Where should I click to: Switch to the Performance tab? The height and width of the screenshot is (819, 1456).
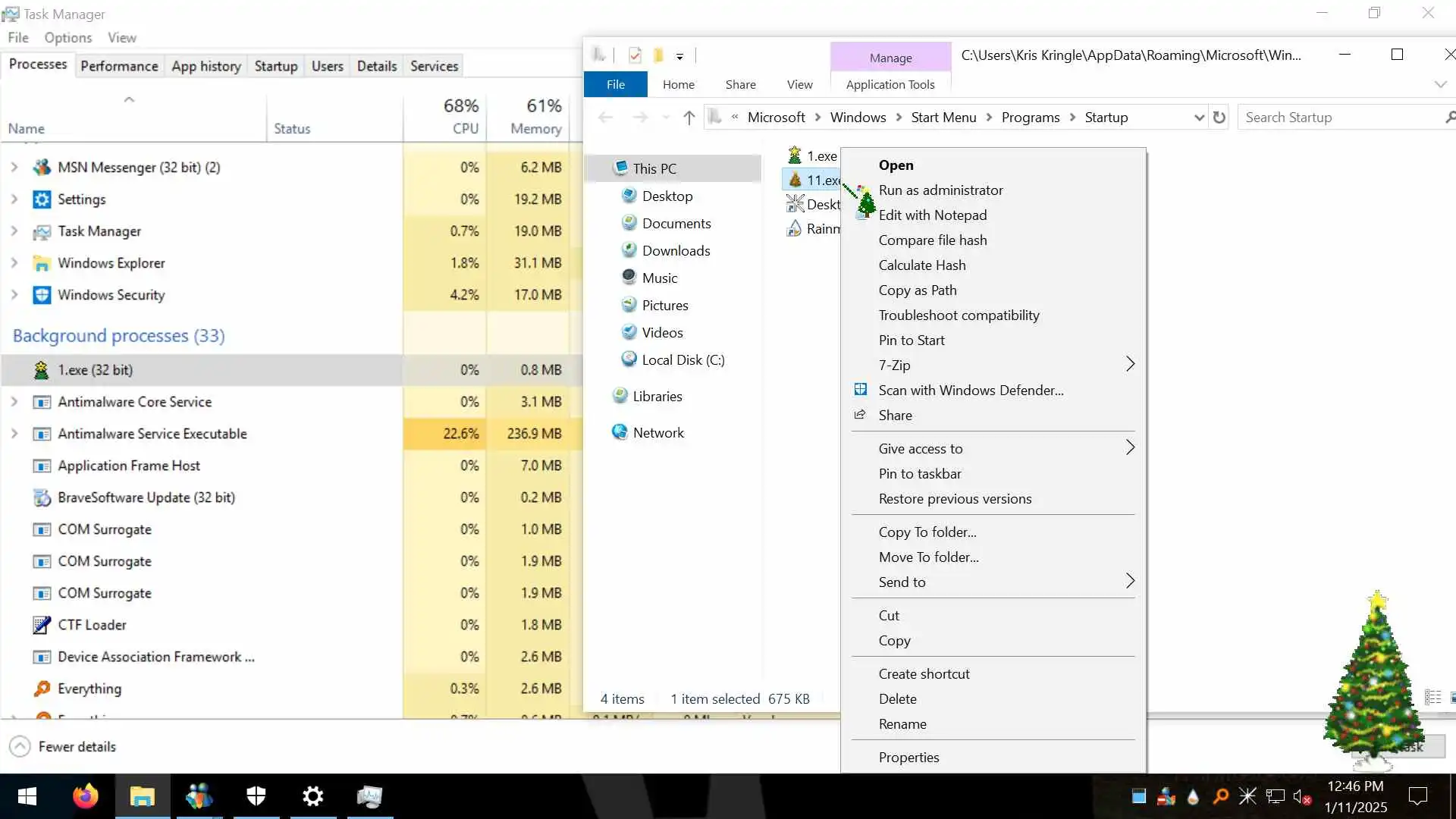(119, 66)
